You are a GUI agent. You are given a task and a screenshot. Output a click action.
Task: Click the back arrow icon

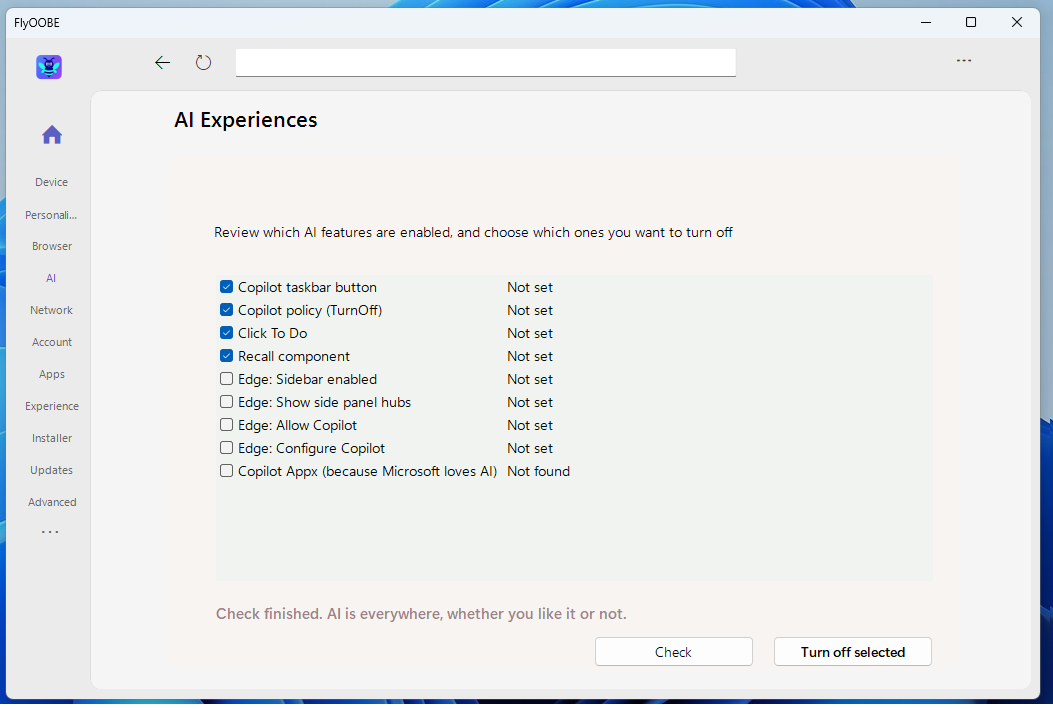[162, 63]
